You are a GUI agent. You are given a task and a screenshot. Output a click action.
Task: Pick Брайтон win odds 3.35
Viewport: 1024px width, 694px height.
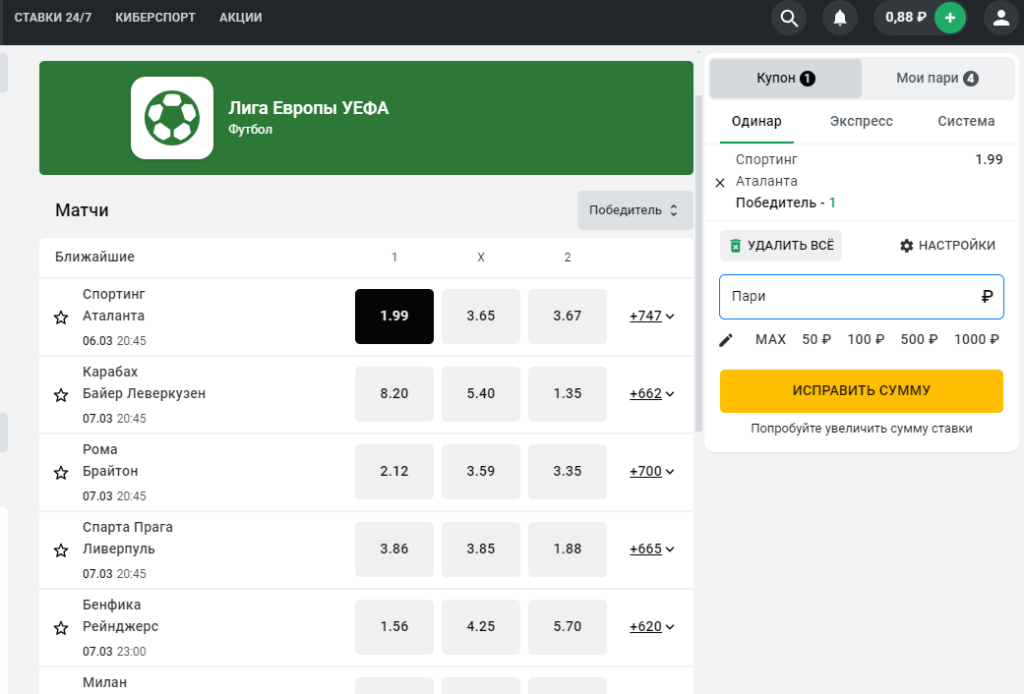tap(568, 471)
